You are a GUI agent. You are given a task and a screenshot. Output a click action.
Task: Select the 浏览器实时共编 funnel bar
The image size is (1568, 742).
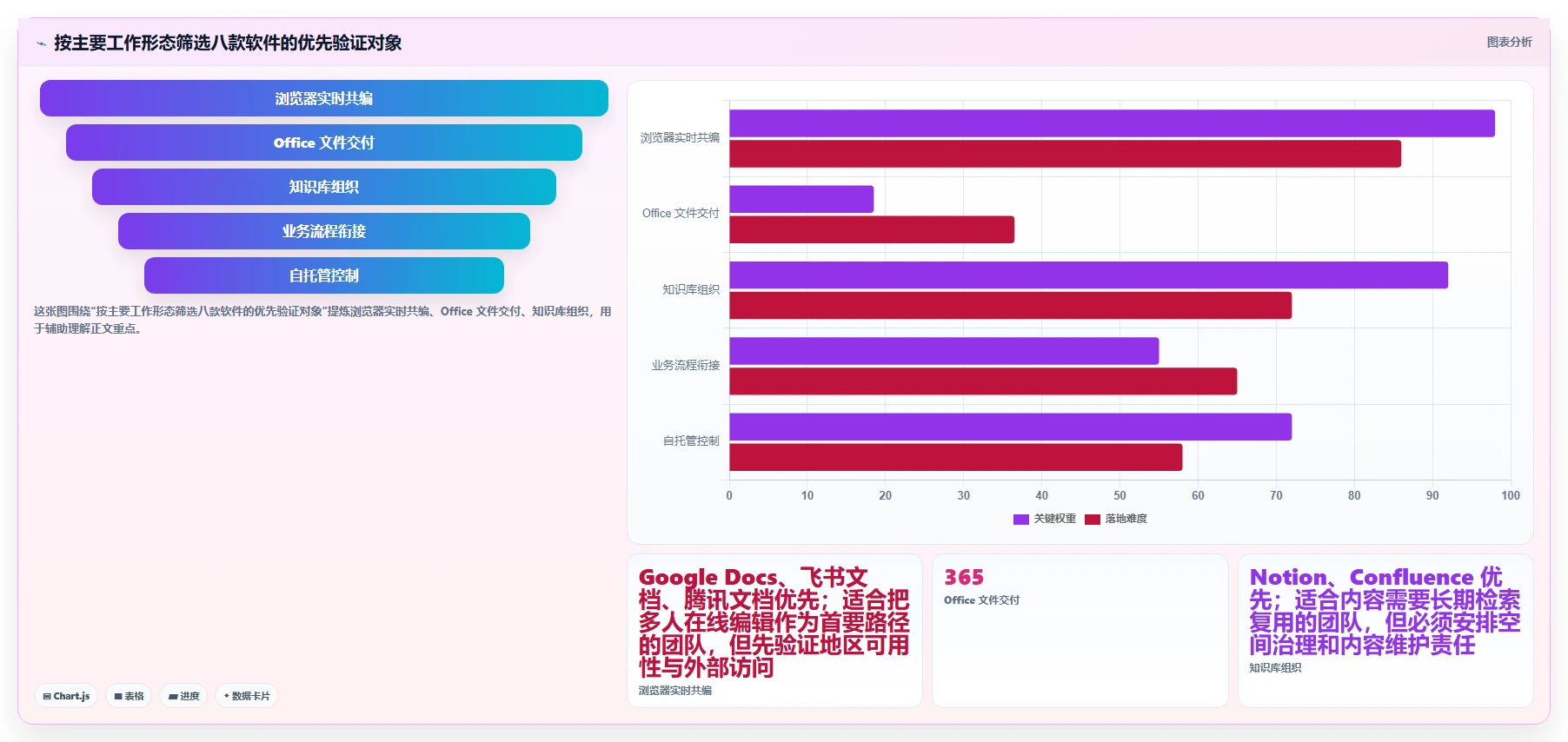[324, 98]
